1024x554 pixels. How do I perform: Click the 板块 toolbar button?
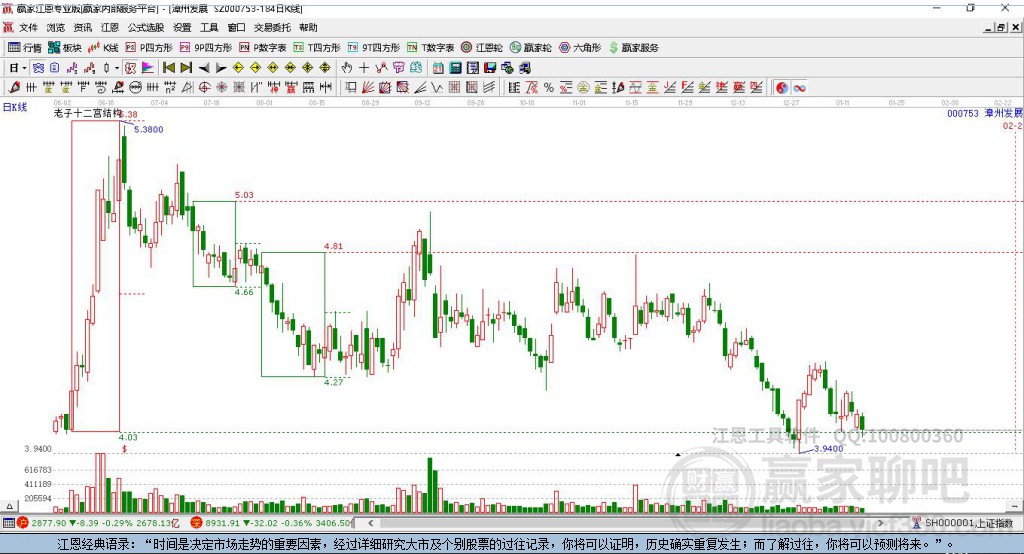tap(65, 48)
